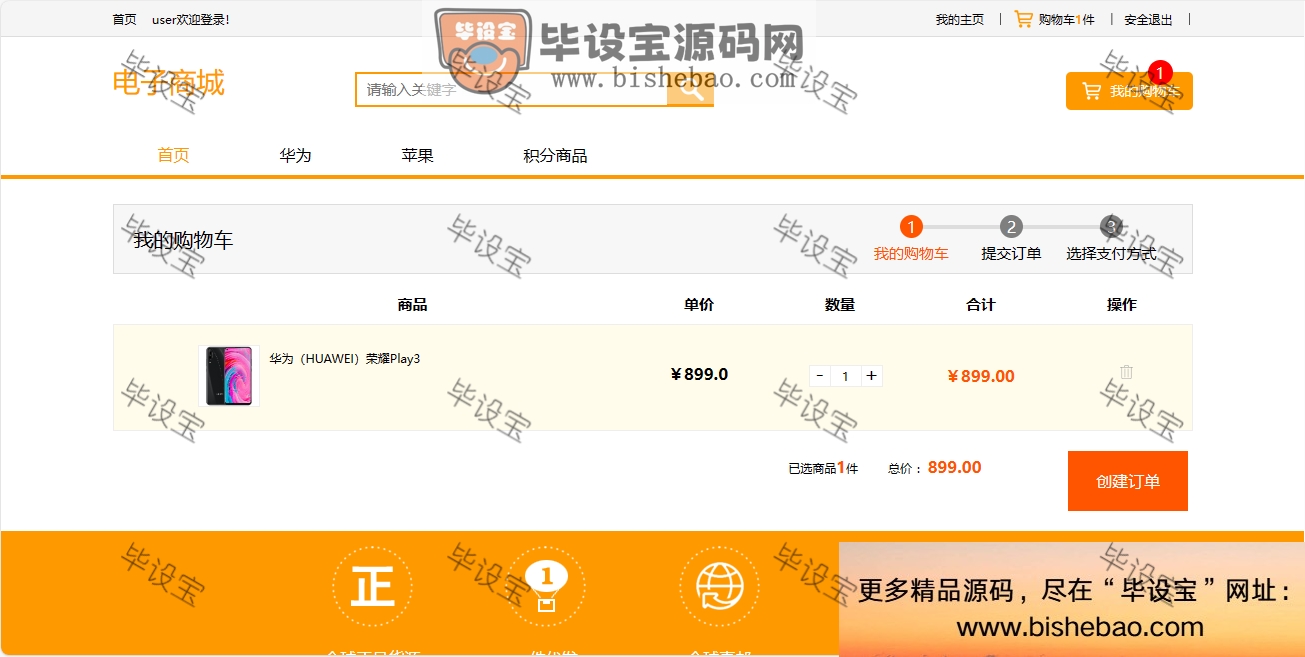
Task: Click the quantity field showing 1
Action: click(846, 376)
